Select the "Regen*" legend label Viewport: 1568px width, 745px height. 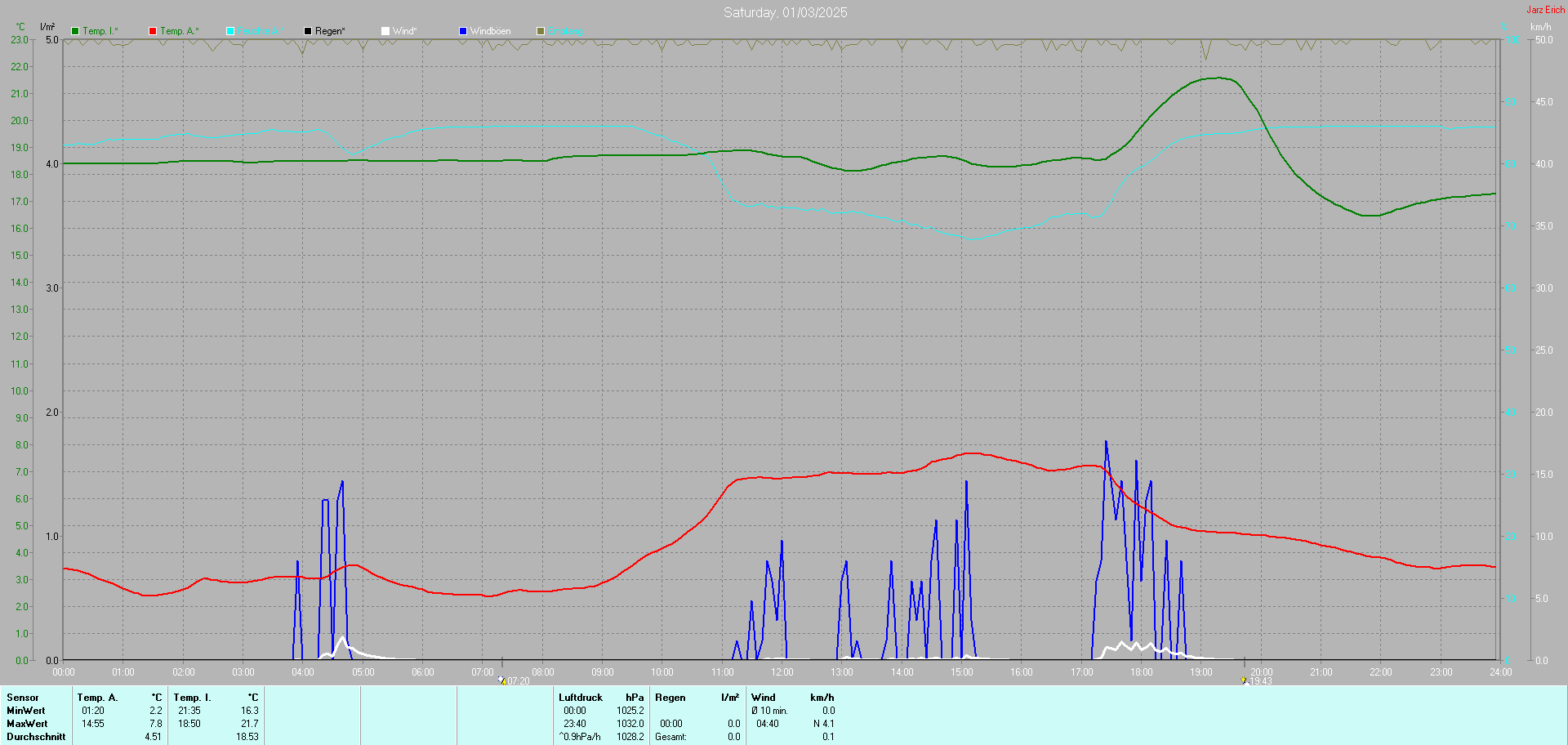tap(330, 31)
